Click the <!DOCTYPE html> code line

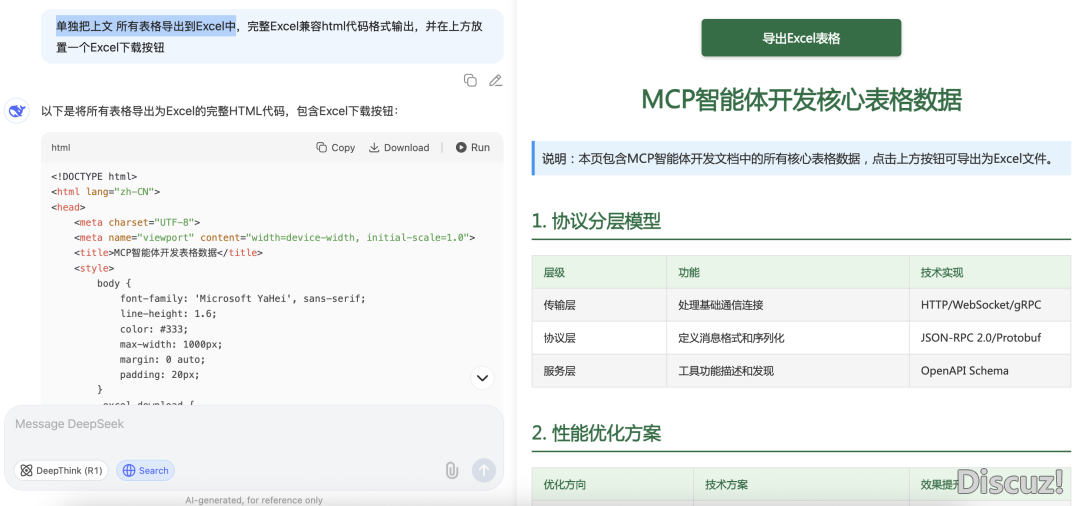pyautogui.click(x=94, y=176)
